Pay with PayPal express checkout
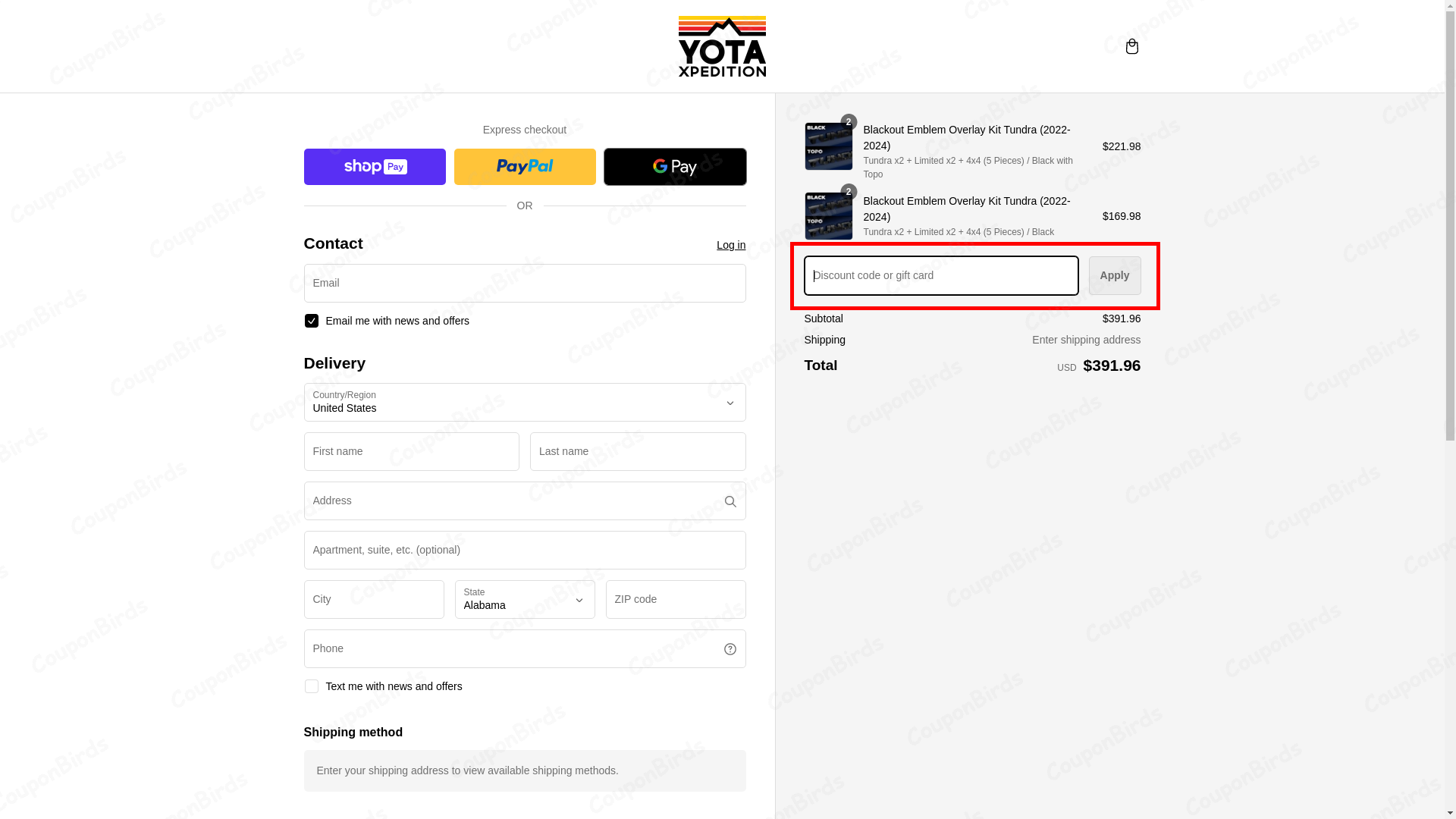Image resolution: width=1456 pixels, height=819 pixels. point(524,166)
